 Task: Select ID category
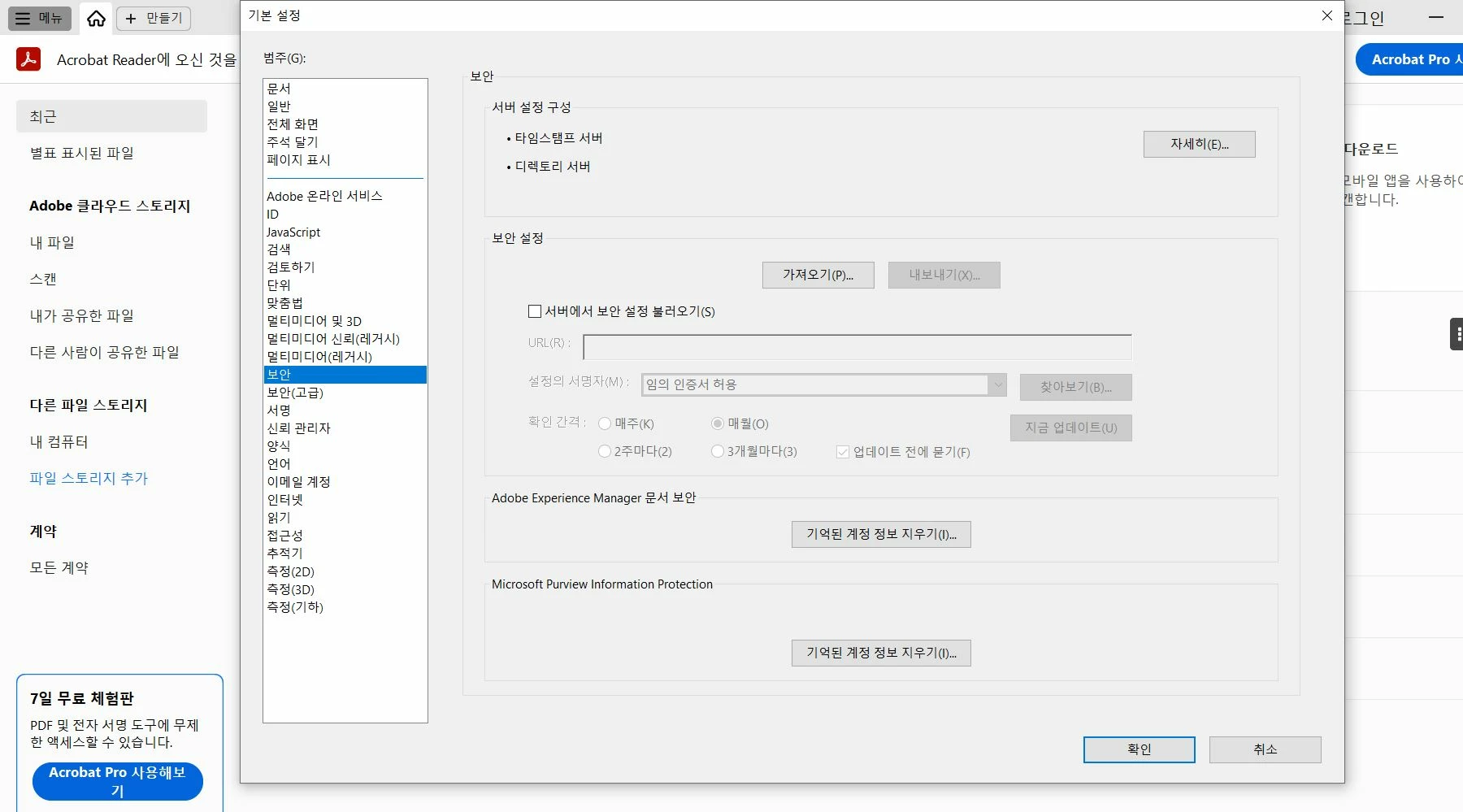point(345,214)
